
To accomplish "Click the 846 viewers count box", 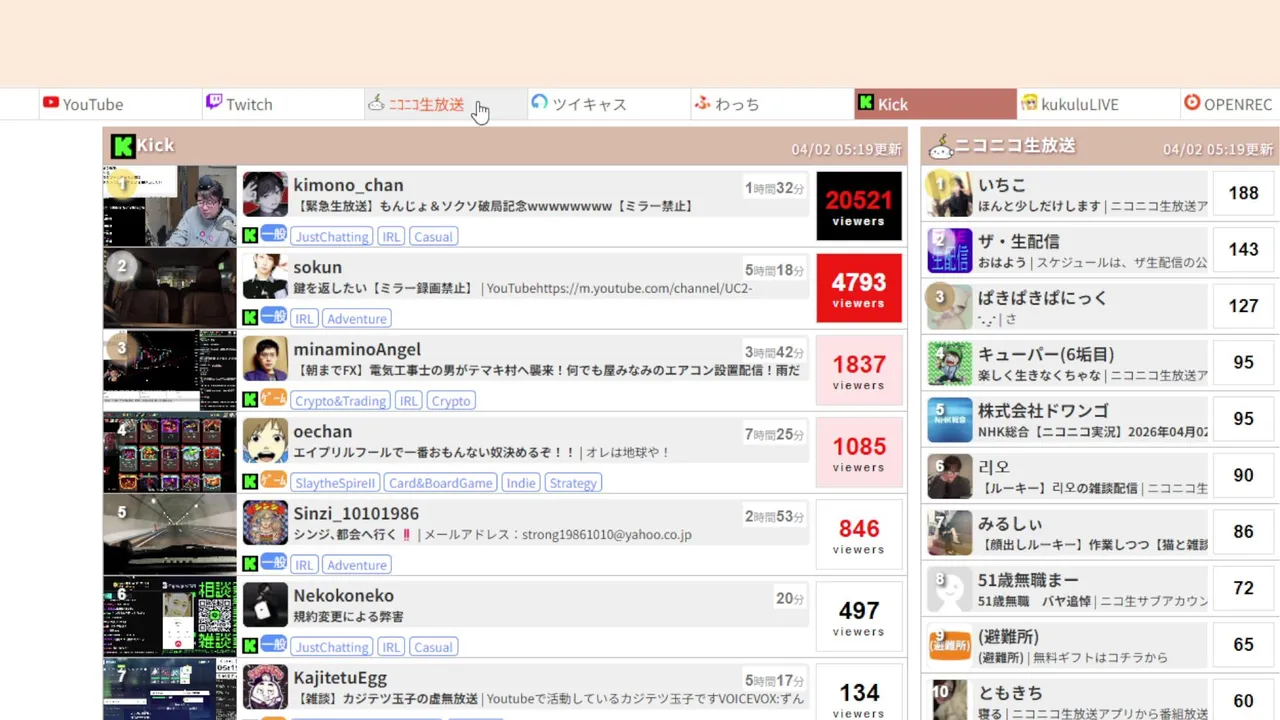I will pos(859,534).
